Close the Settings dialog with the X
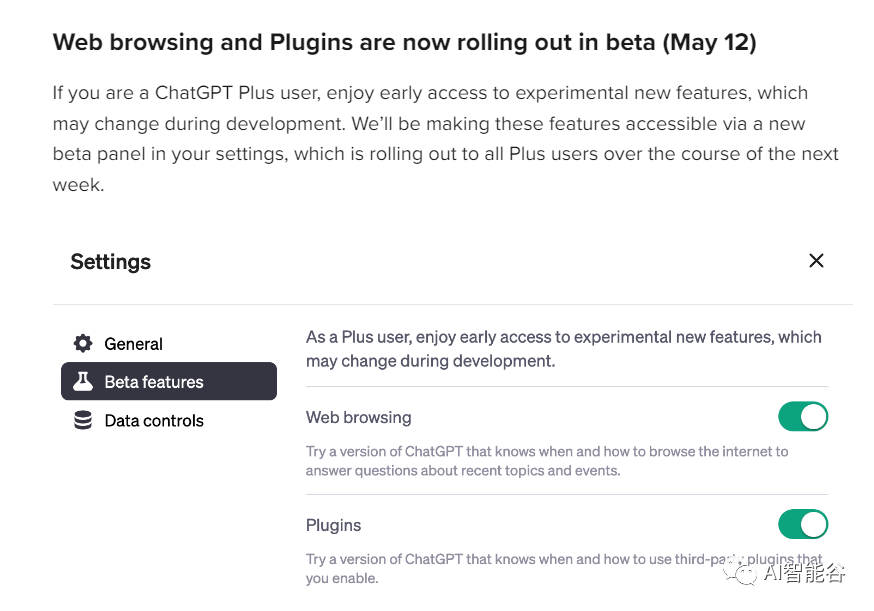The image size is (874, 611). pyautogui.click(x=816, y=261)
